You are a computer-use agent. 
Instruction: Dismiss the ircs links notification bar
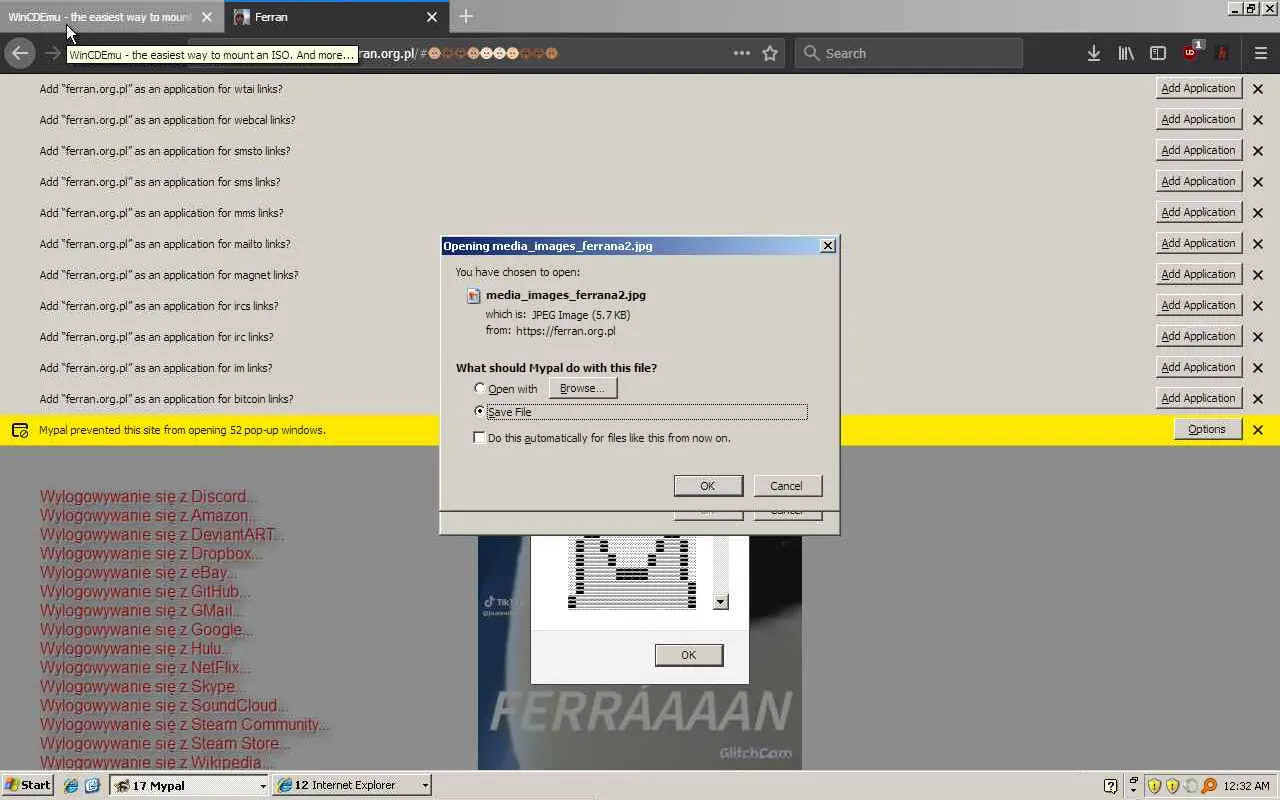click(x=1258, y=306)
